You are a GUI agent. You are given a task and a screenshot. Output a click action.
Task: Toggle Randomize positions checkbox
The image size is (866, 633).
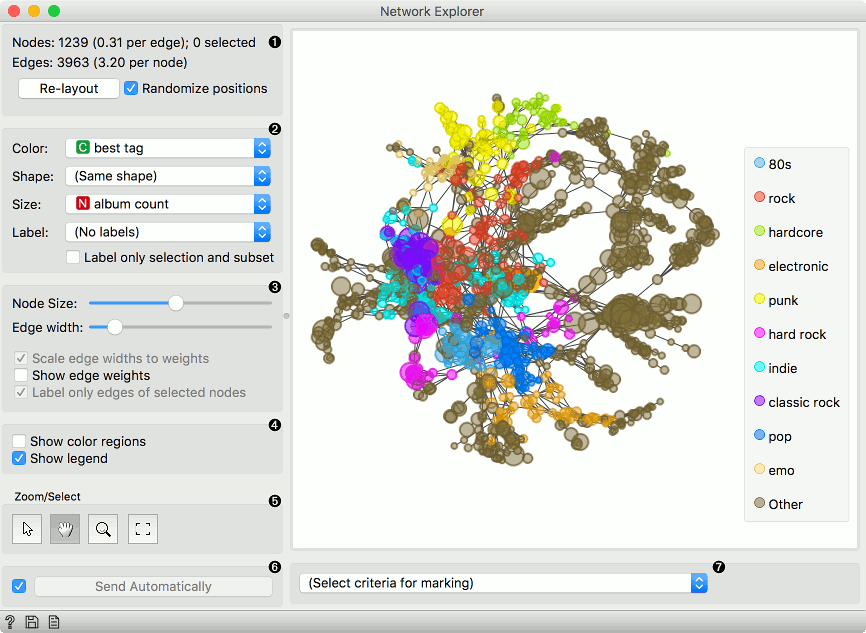130,88
